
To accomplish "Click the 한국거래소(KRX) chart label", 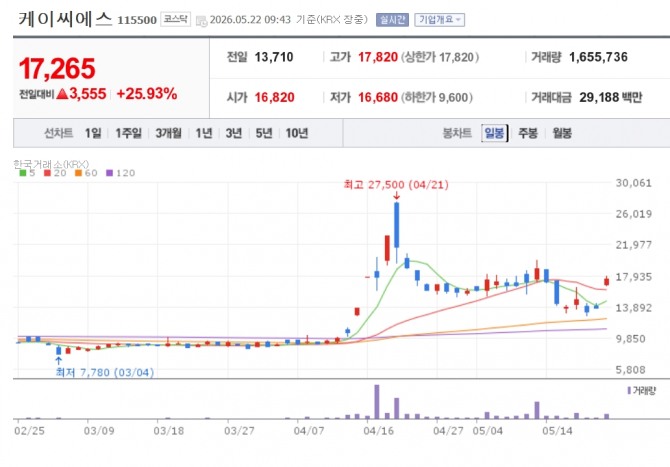I will (51, 164).
